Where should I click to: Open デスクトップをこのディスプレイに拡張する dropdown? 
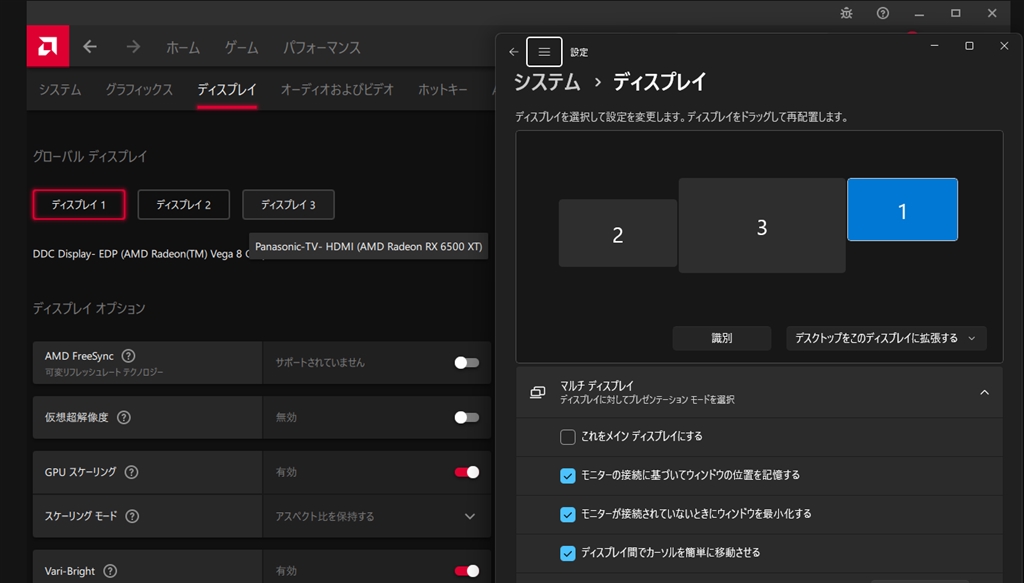coord(886,338)
